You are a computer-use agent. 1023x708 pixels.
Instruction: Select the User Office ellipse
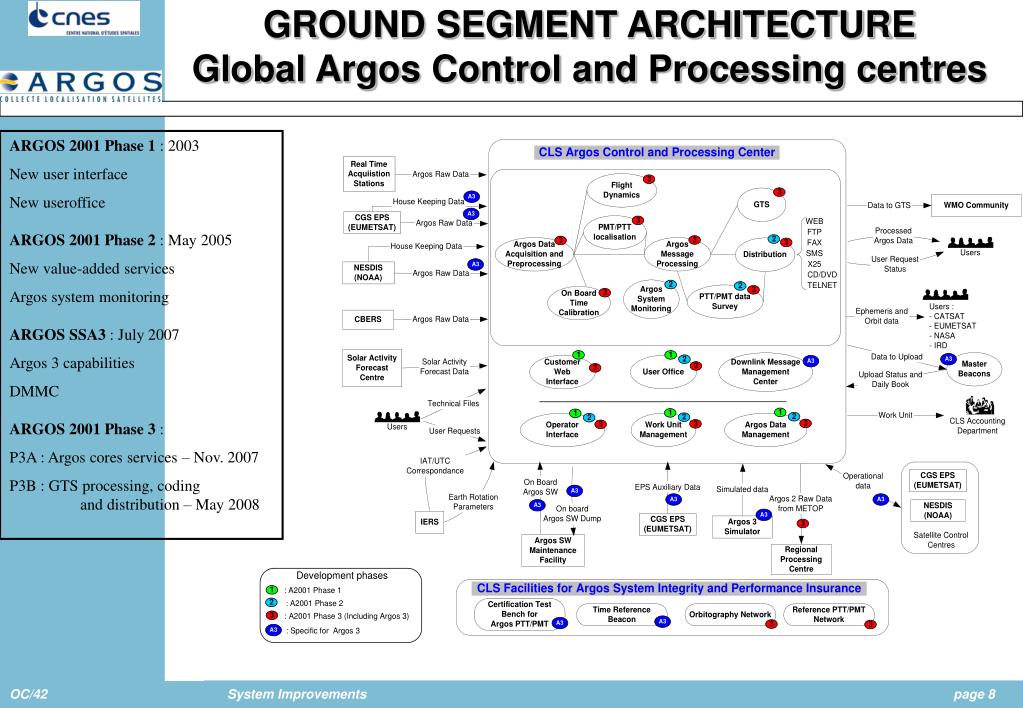click(x=664, y=371)
